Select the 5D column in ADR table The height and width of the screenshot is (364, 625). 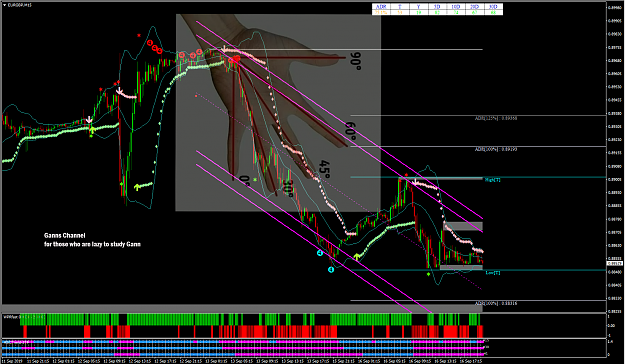click(x=437, y=7)
